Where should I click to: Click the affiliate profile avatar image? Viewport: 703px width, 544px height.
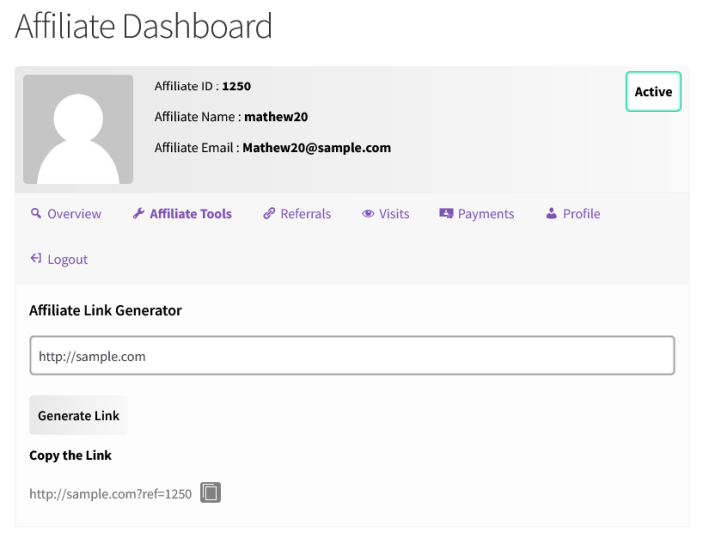(x=78, y=129)
